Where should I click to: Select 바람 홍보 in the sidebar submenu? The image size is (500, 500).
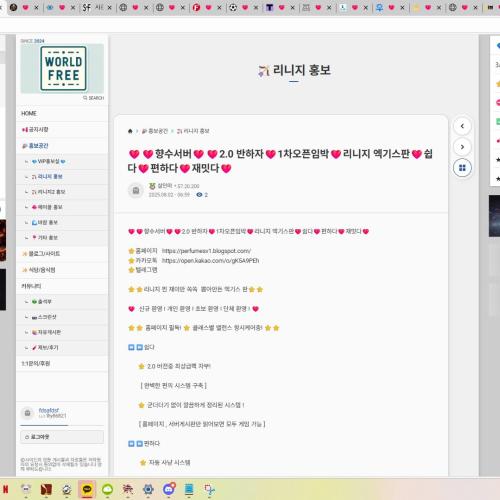pyautogui.click(x=45, y=222)
